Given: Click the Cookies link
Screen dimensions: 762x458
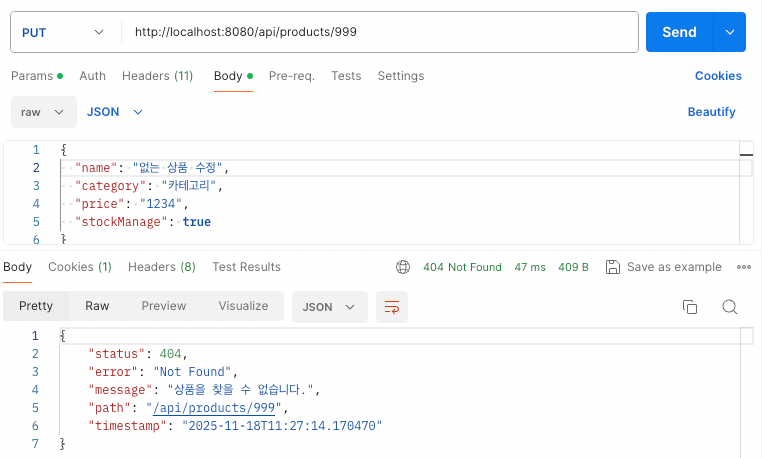Looking at the screenshot, I should coord(718,76).
